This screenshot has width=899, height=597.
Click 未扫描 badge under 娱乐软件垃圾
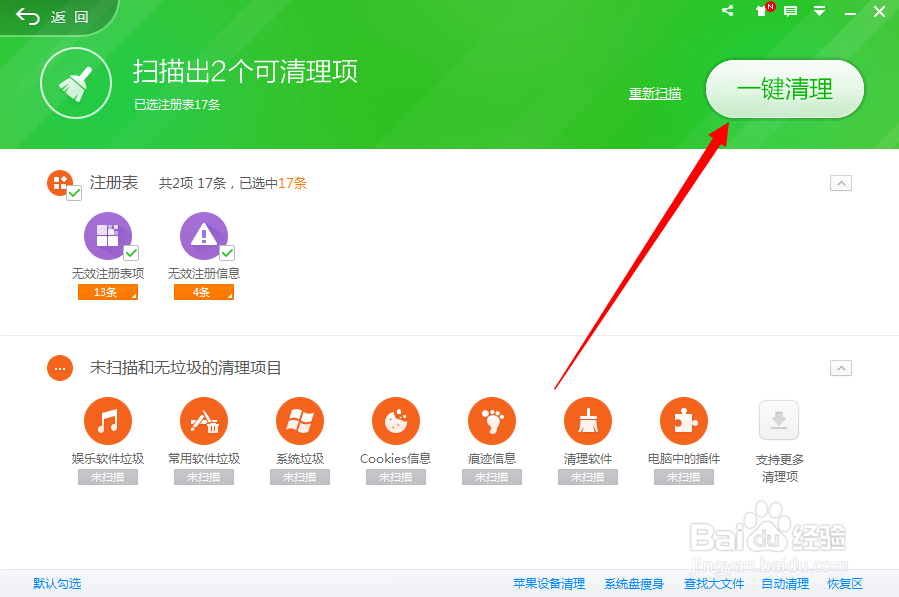pyautogui.click(x=108, y=477)
